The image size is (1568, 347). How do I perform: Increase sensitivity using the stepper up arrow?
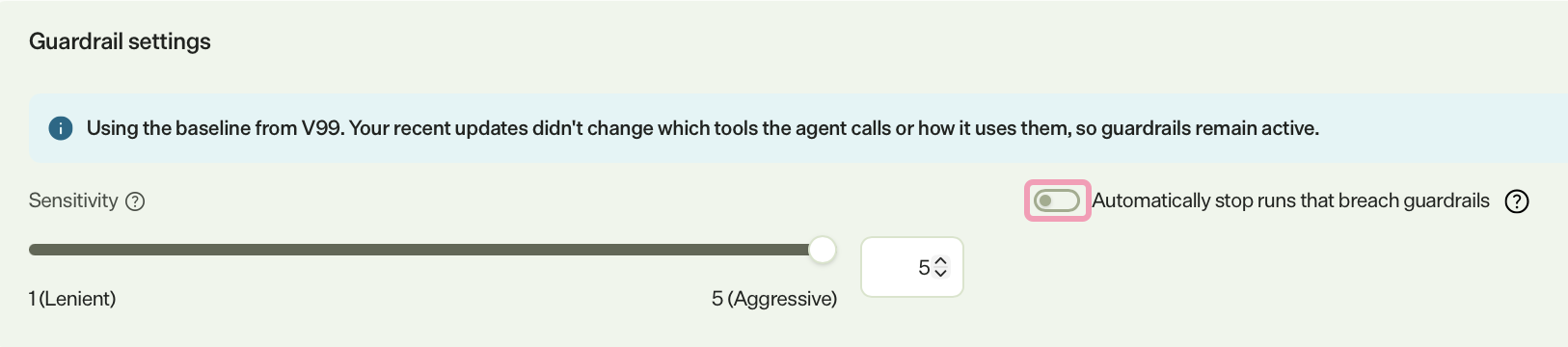pos(941,261)
